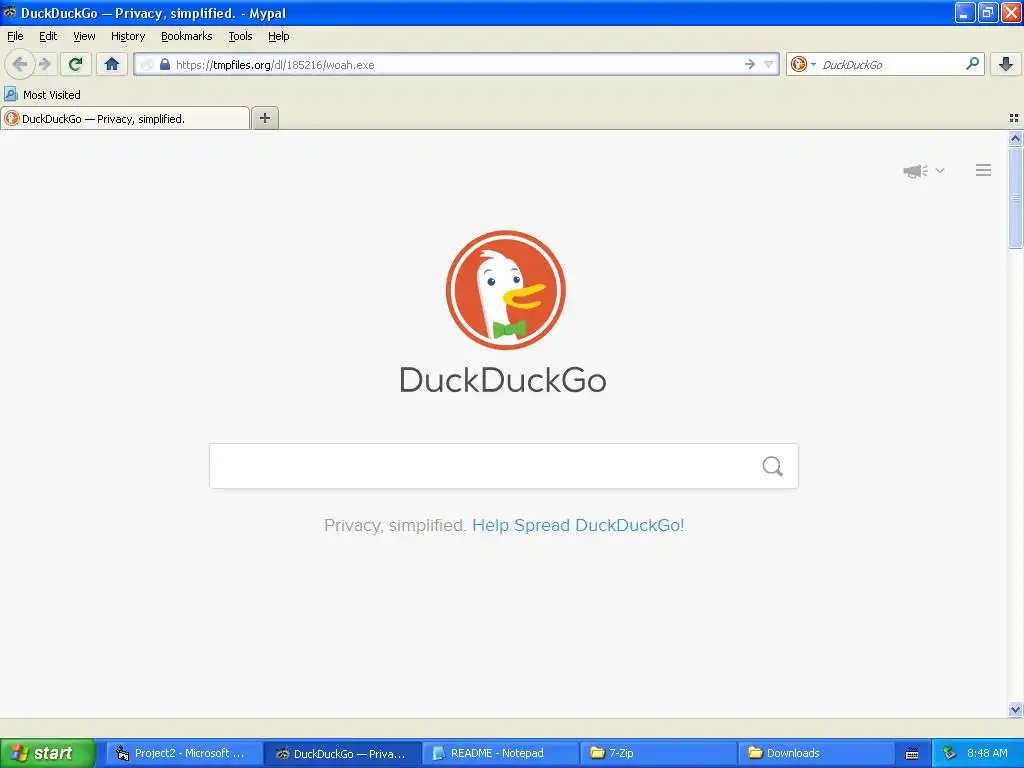This screenshot has height=768, width=1024.
Task: Switch to the 7-Zip taskbar folder
Action: point(658,753)
